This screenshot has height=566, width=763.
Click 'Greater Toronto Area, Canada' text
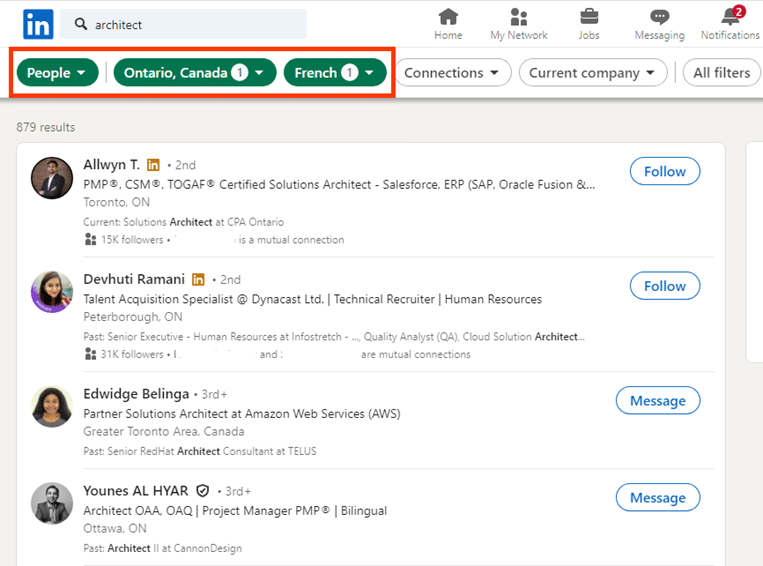[164, 431]
